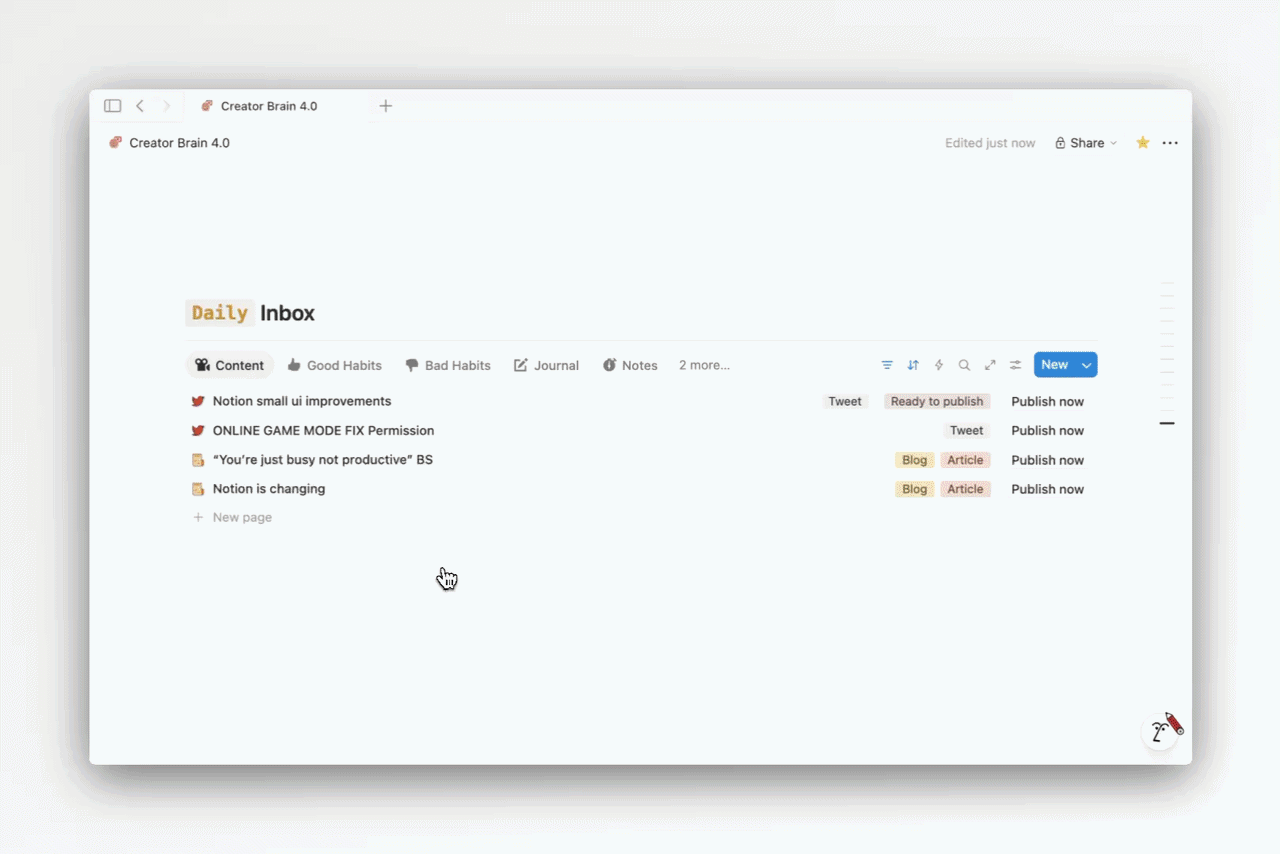
Task: Click the Tweet tag on the Notion small ui improvements row
Action: coord(844,401)
